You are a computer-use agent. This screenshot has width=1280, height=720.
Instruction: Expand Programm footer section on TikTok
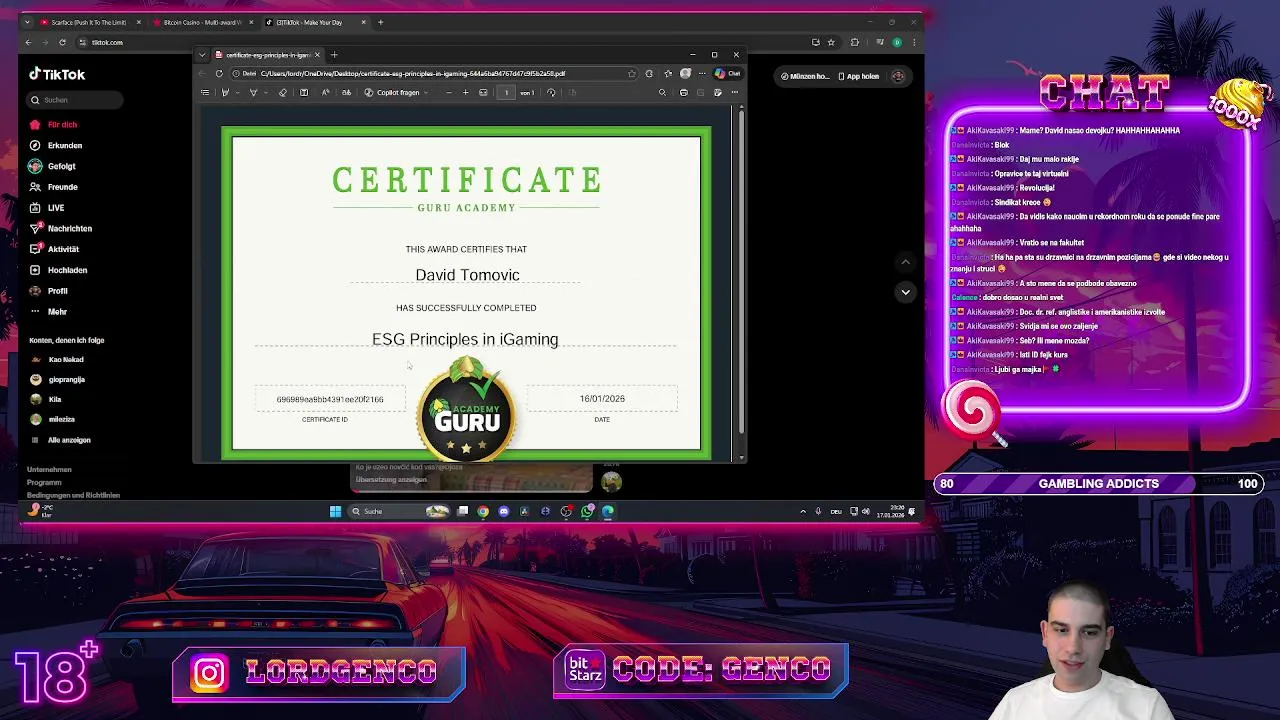(x=44, y=483)
